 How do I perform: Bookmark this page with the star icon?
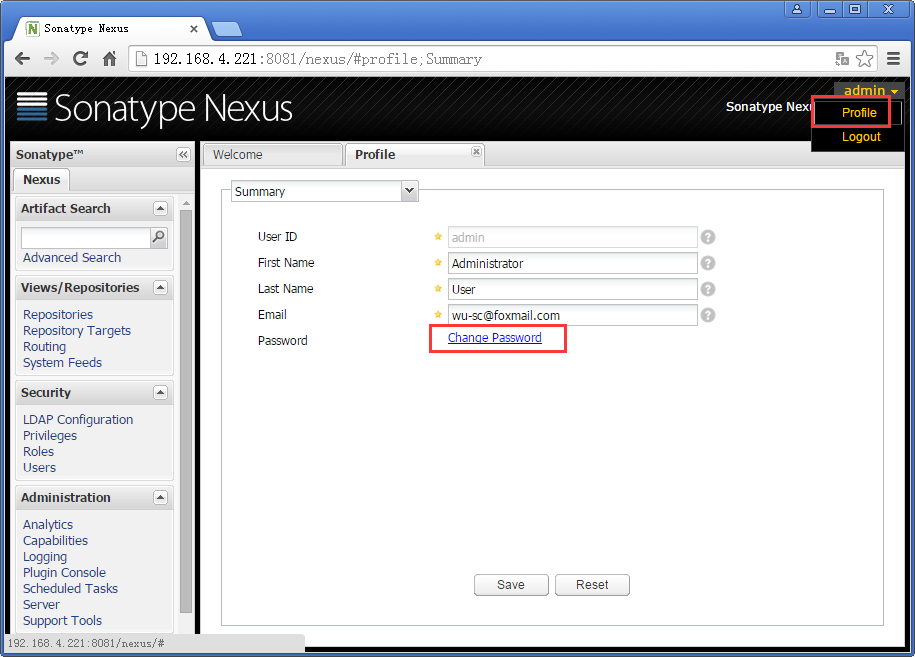pyautogui.click(x=864, y=58)
